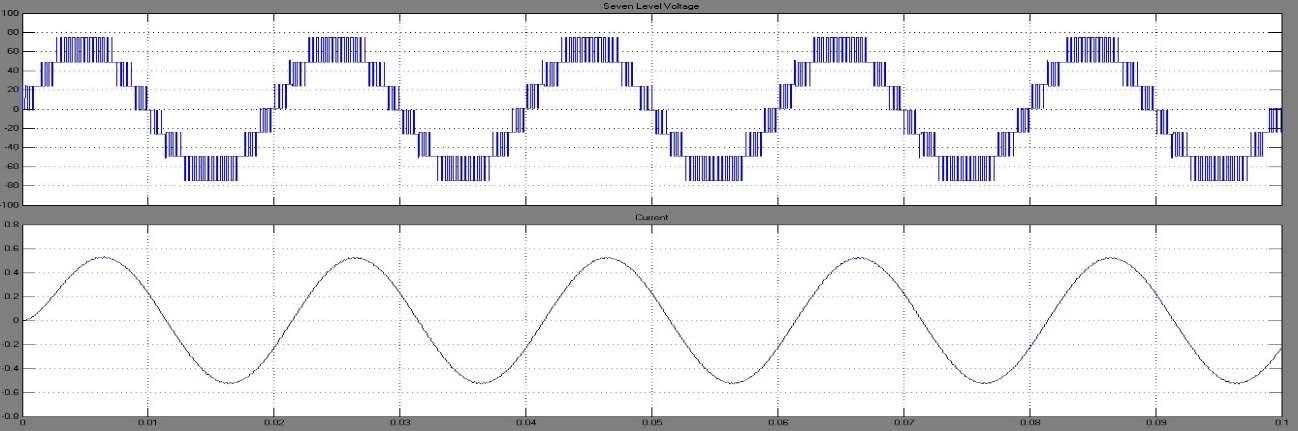Screen dimensions: 1298x431
Task: Click the 0.2 label on current axis
Action: click(x=12, y=296)
